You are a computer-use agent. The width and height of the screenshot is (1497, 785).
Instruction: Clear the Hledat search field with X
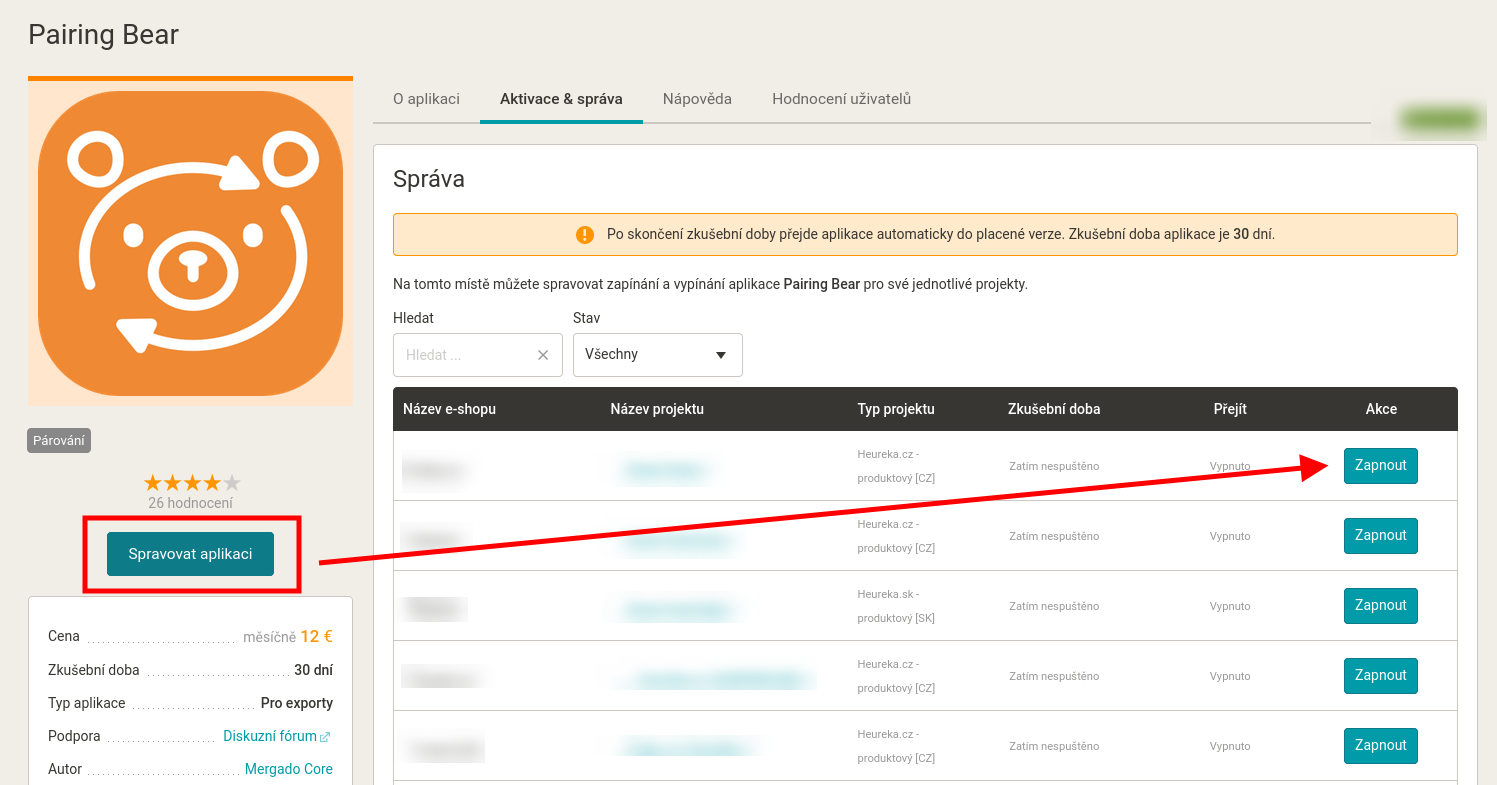[543, 355]
